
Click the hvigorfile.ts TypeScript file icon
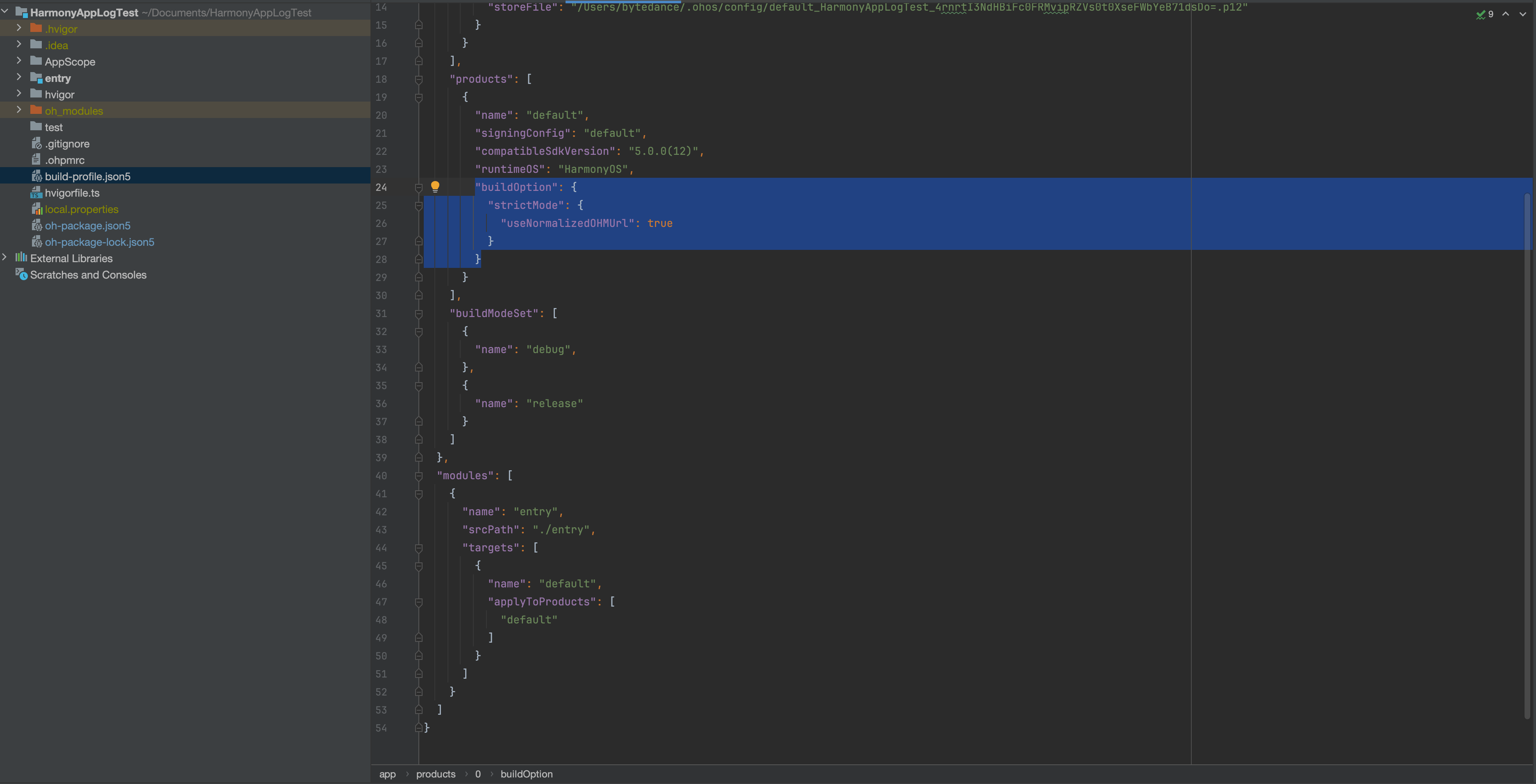pyautogui.click(x=36, y=193)
